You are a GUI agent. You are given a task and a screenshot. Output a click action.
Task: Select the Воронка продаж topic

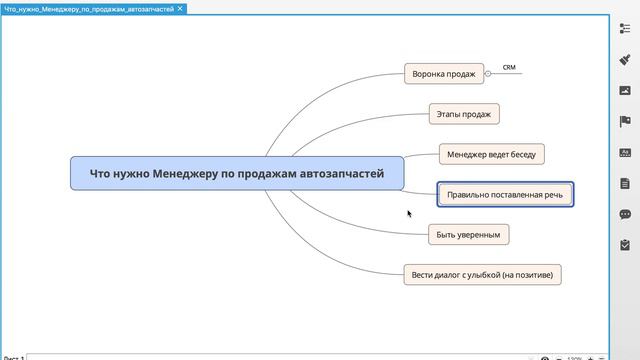click(x=444, y=74)
